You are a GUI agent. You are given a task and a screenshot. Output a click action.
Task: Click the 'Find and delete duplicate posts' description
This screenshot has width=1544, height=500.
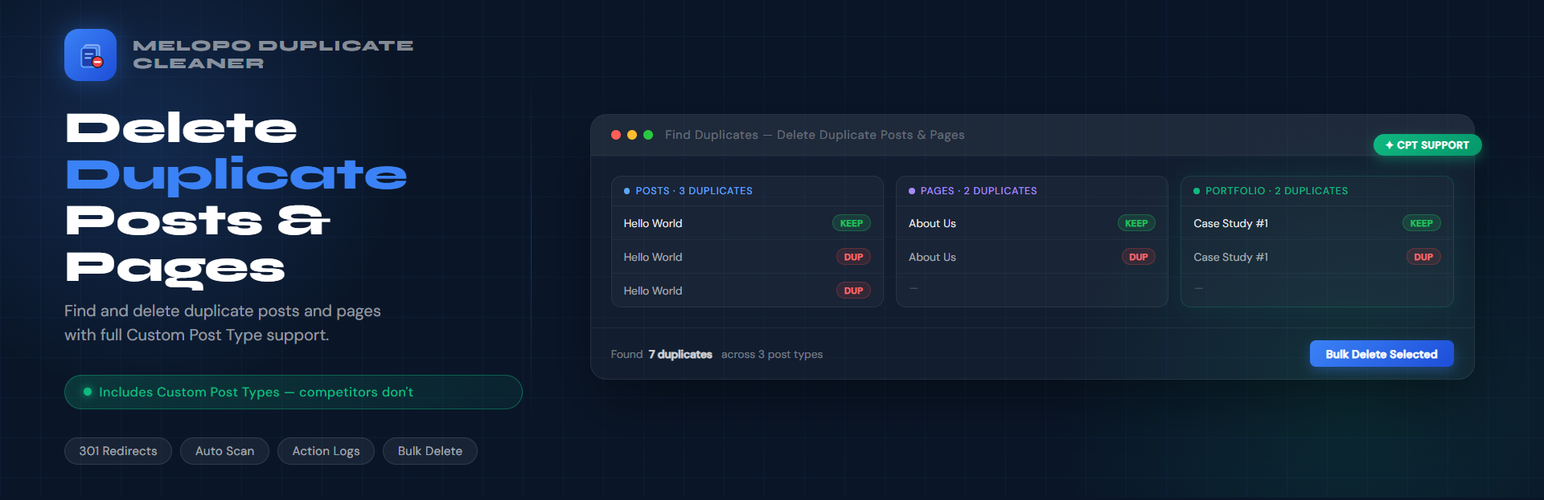223,323
